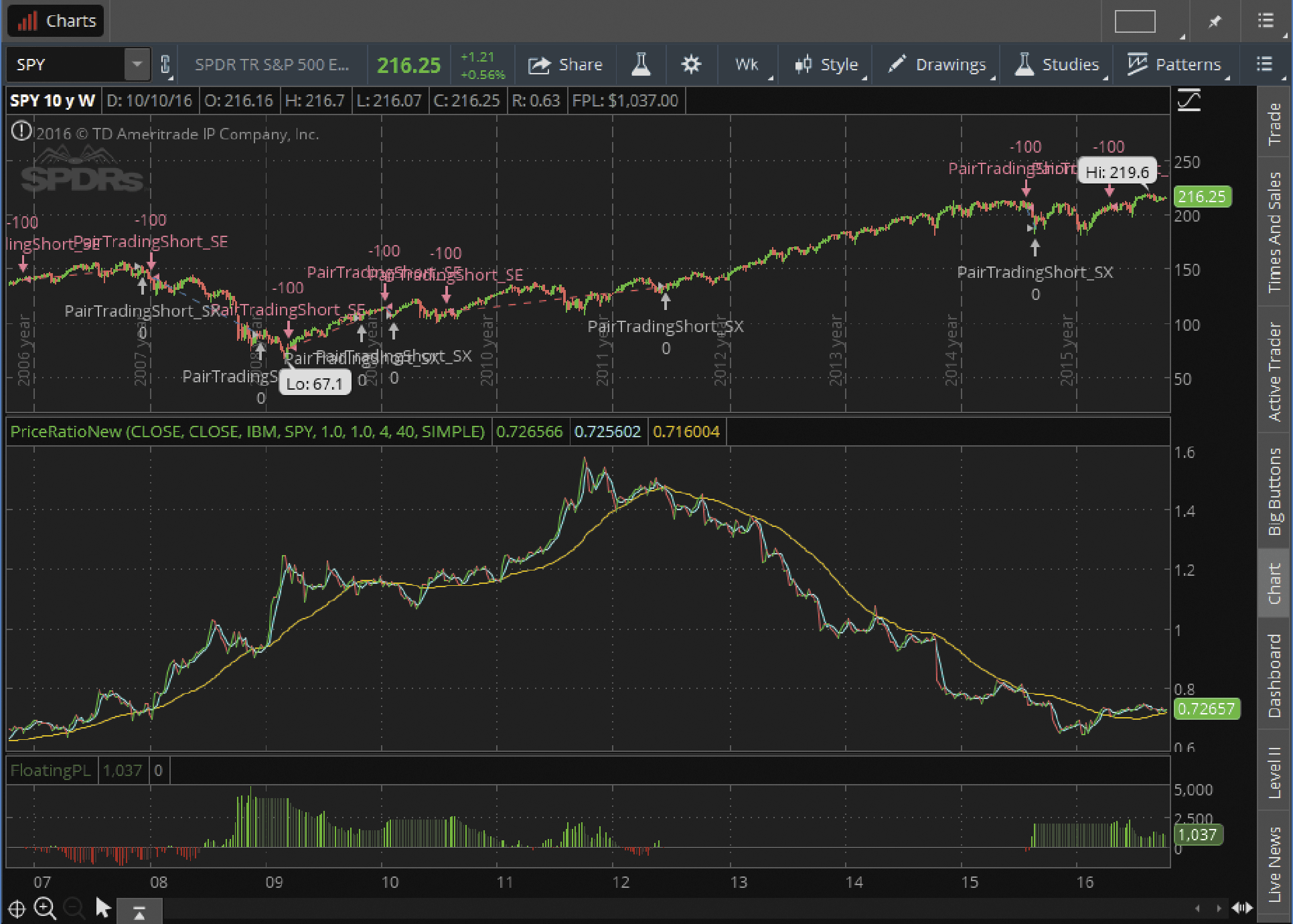This screenshot has height=924, width=1293.
Task: Open the Live News sidebar tab
Action: [x=1274, y=864]
